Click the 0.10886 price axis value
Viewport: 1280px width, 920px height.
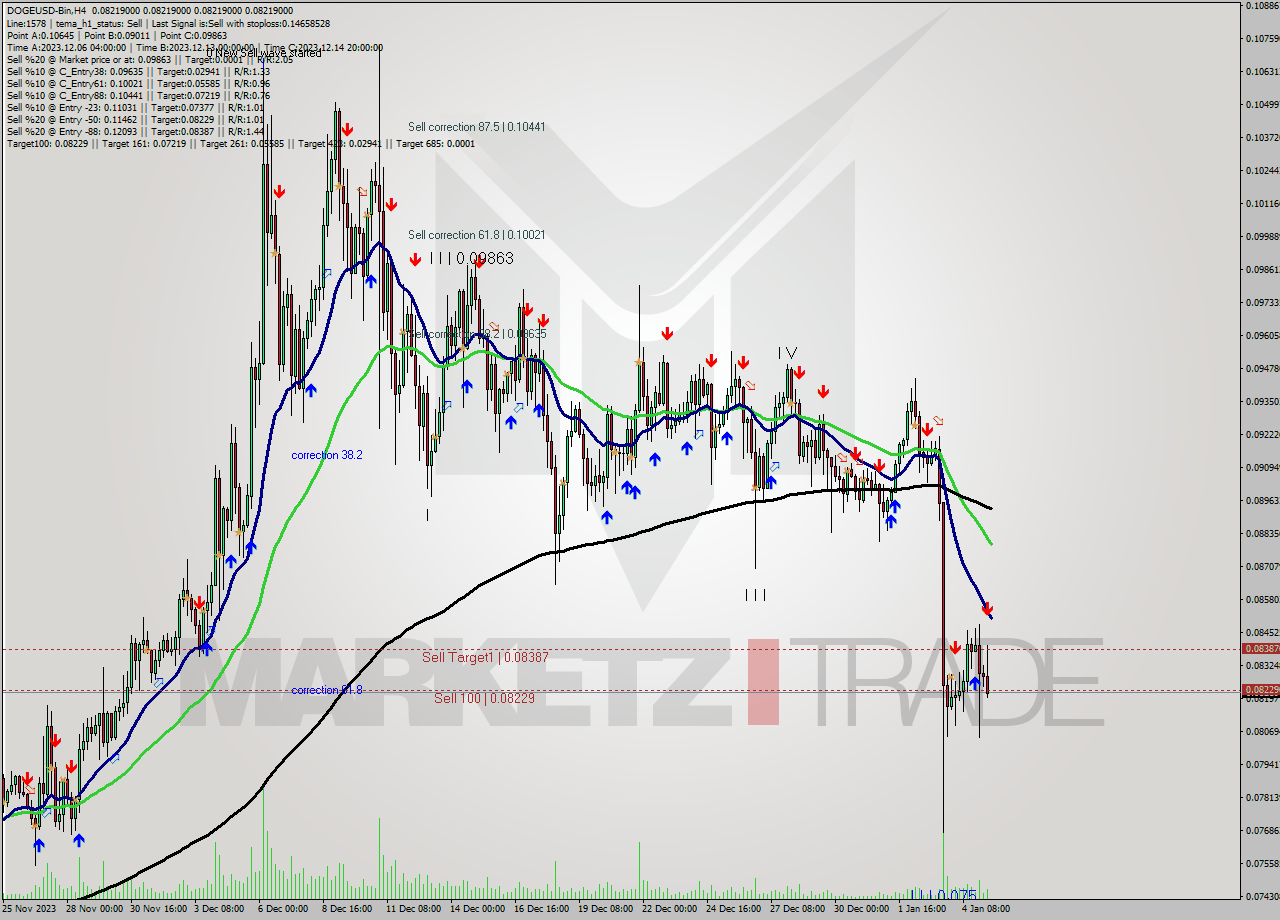(x=1262, y=6)
